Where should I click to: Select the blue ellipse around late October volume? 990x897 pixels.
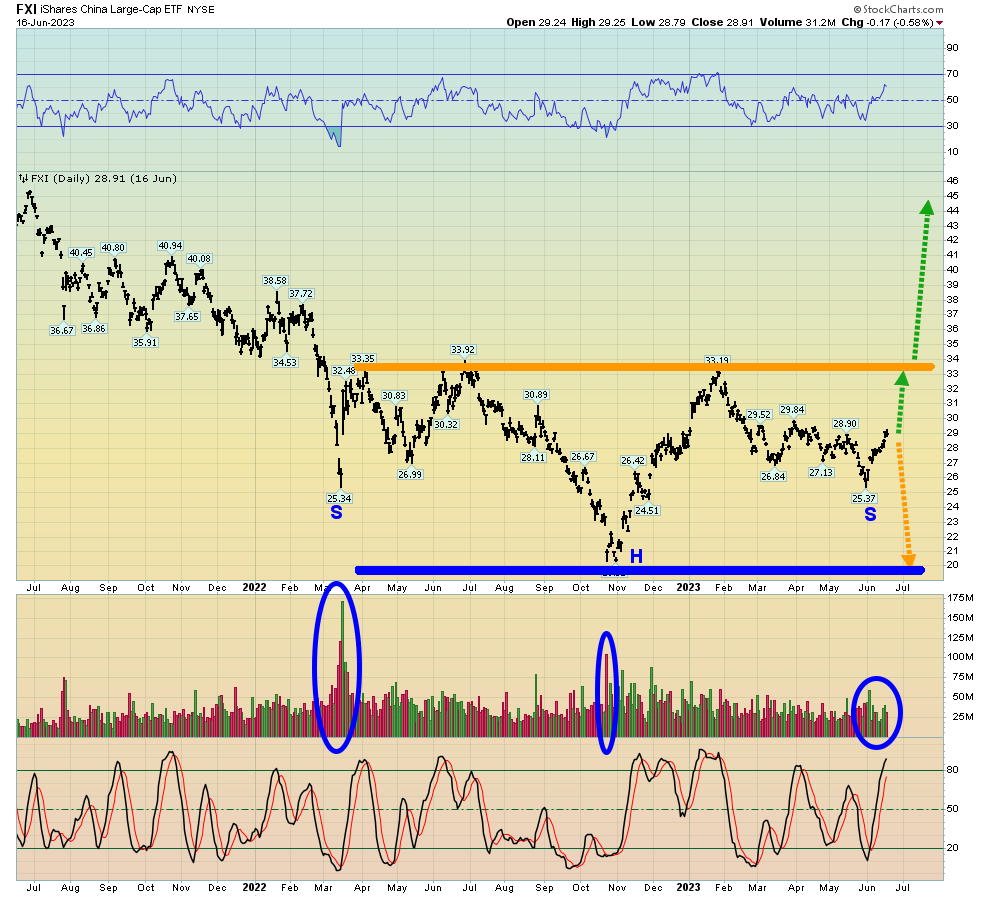click(606, 692)
